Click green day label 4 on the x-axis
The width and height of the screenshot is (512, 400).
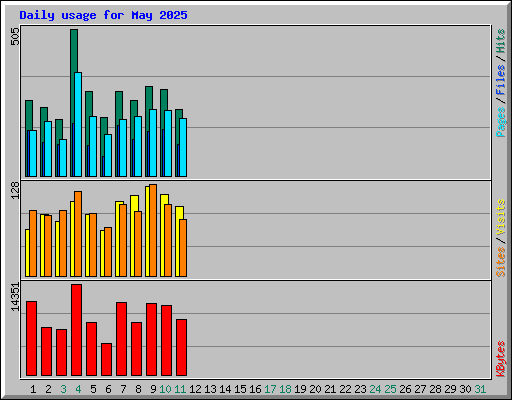78,389
